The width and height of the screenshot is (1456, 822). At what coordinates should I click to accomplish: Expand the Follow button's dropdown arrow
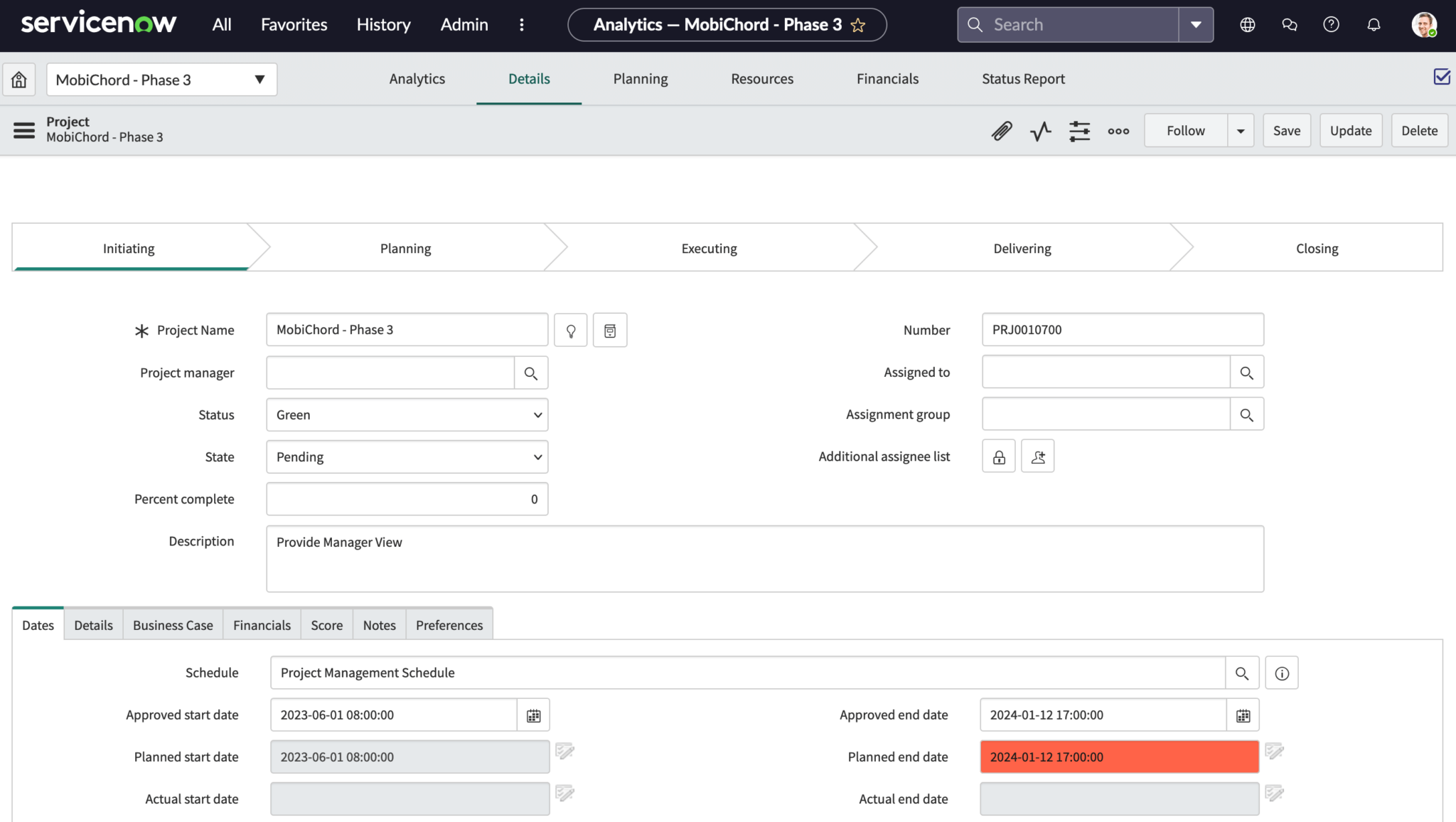point(1241,131)
